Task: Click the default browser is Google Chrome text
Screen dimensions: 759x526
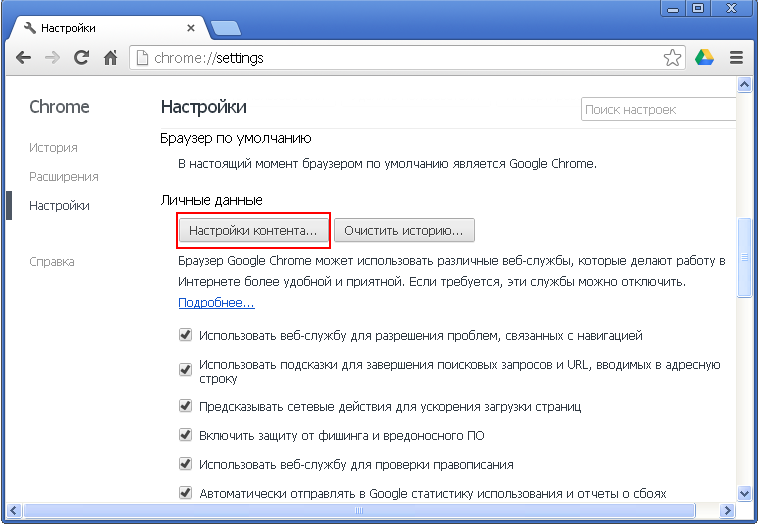Action: pyautogui.click(x=387, y=164)
